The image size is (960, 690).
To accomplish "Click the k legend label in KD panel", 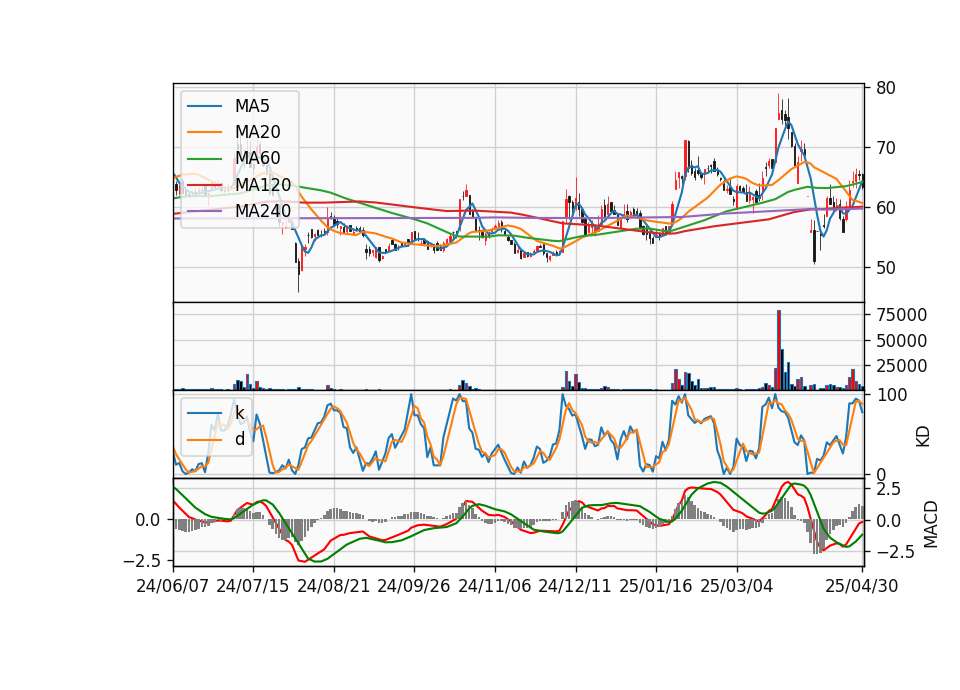I will (239, 413).
